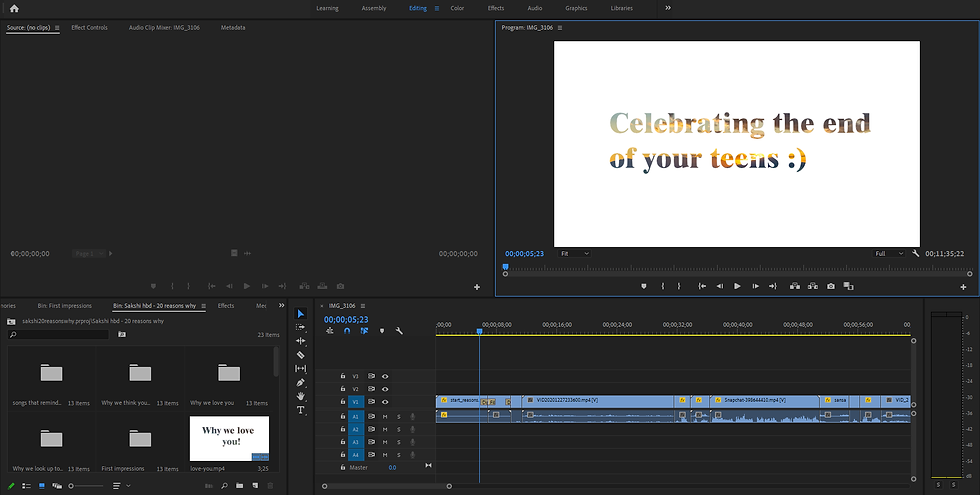Click Program monitor timecode 00;00;05;23
Screen dimensions: 980x495
[524, 254]
